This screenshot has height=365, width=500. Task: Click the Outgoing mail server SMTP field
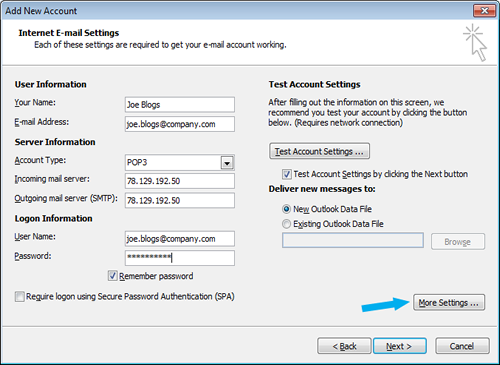click(x=180, y=200)
